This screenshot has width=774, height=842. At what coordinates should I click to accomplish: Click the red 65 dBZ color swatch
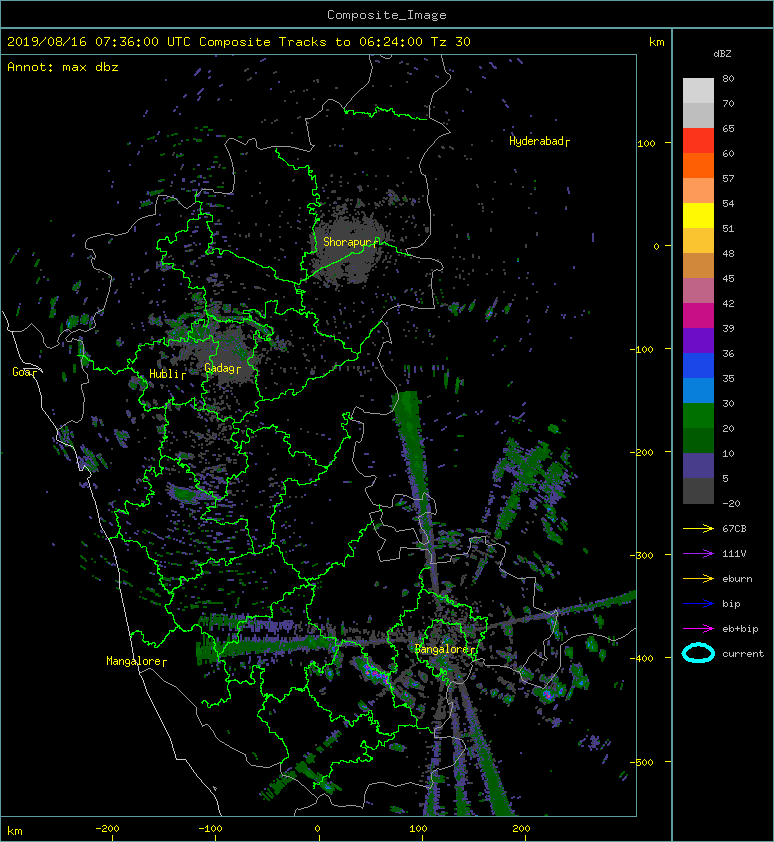[x=698, y=141]
